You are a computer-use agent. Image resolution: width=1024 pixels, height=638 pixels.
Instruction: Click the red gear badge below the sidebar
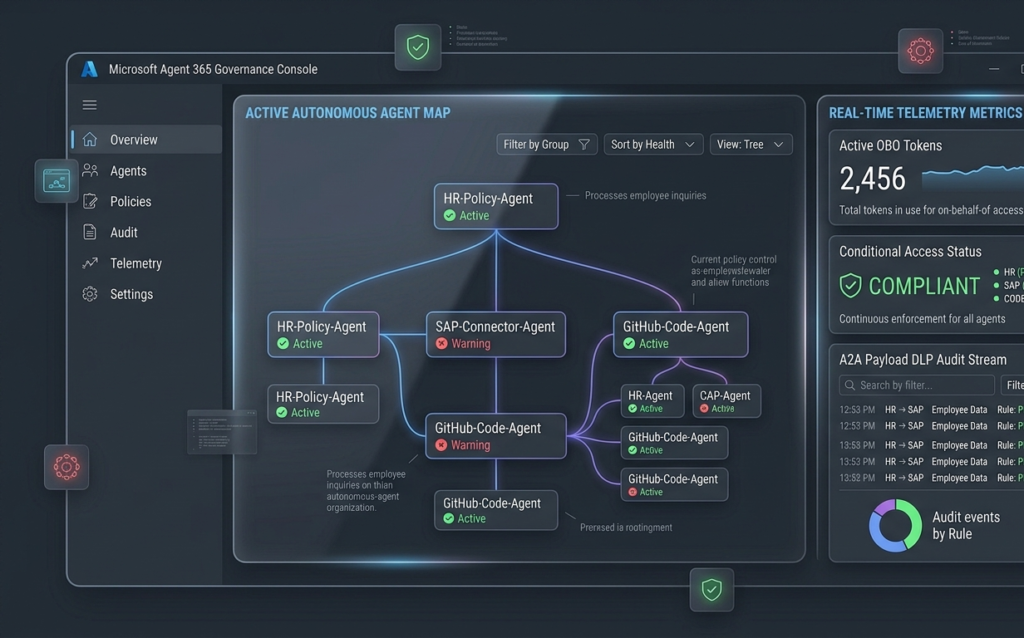pos(67,467)
